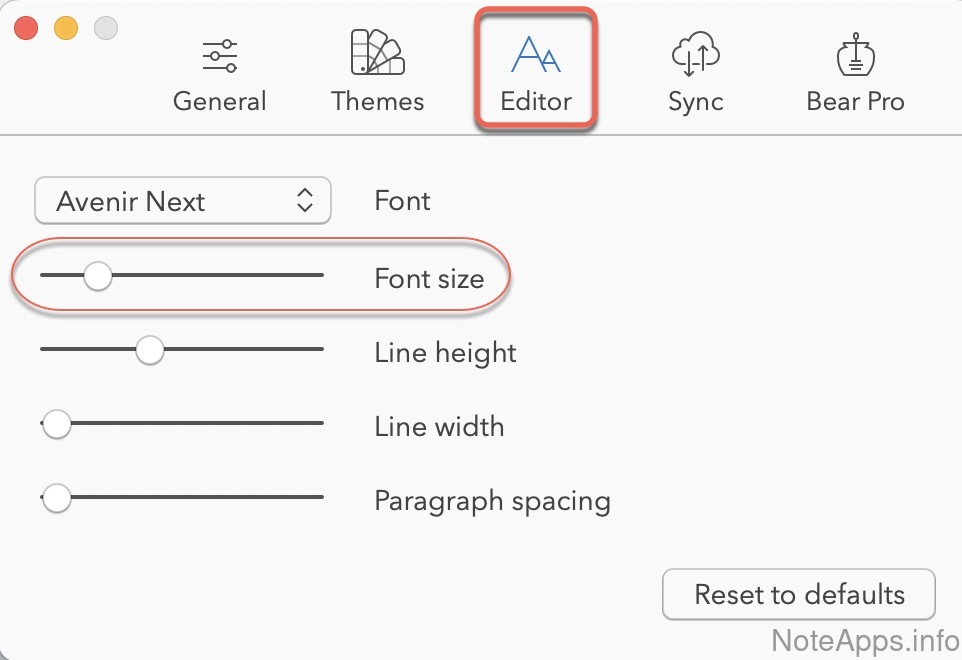The width and height of the screenshot is (962, 660).
Task: Click the Line height slider knob
Action: 149,349
